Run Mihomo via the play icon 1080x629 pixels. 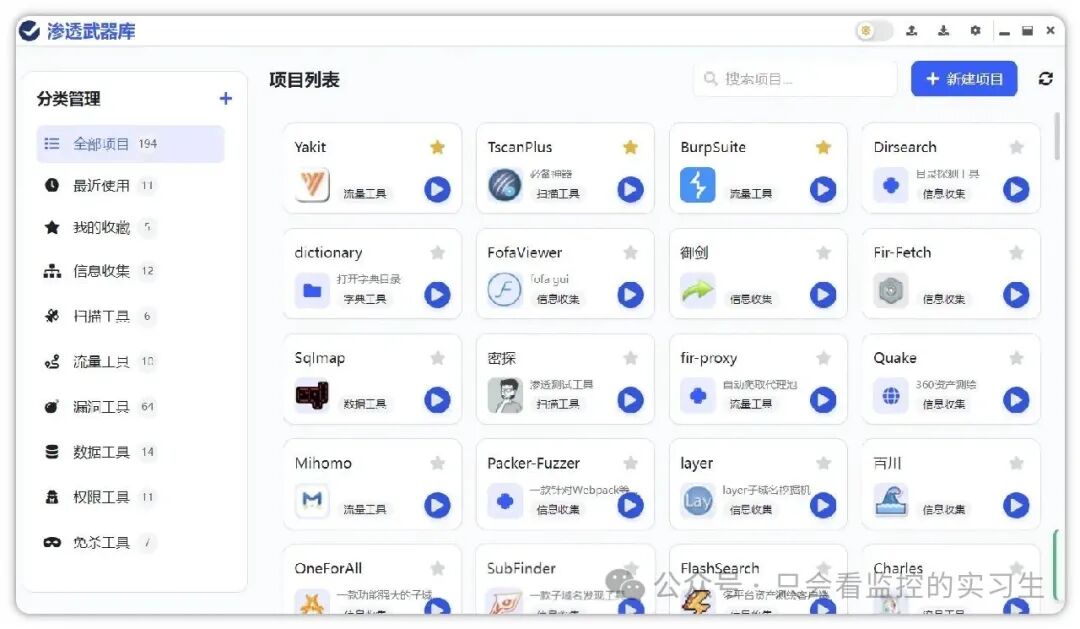tap(437, 505)
